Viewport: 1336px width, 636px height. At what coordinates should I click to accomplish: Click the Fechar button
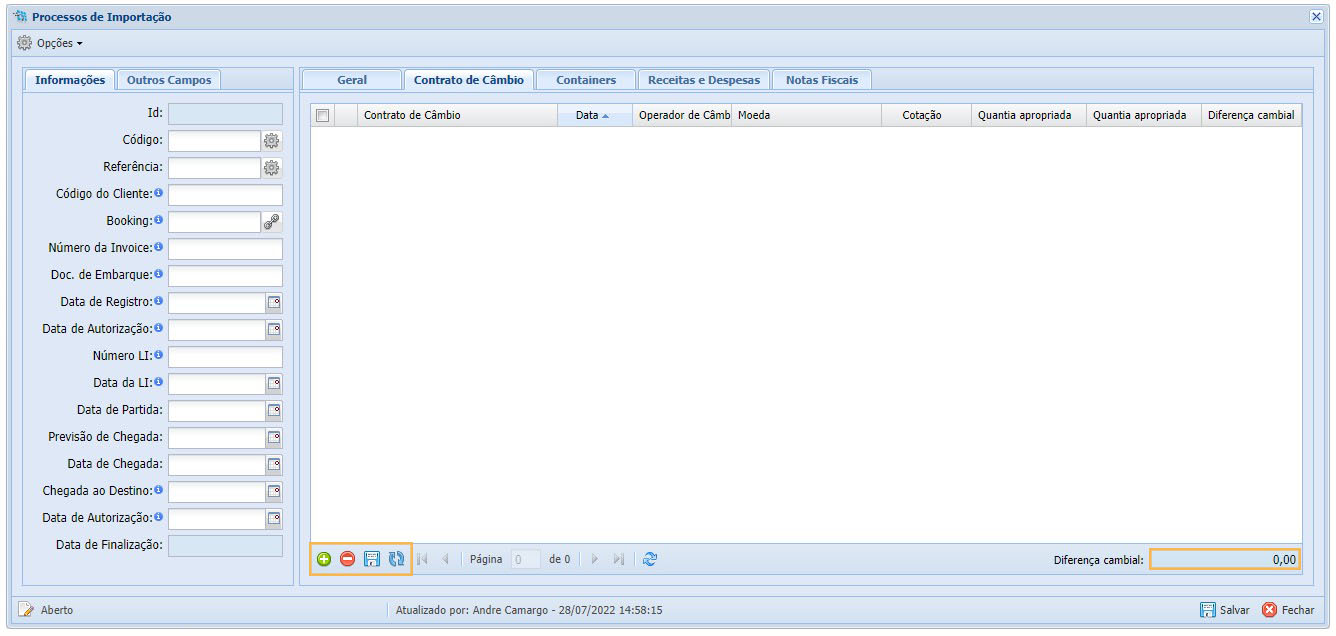coord(1288,610)
